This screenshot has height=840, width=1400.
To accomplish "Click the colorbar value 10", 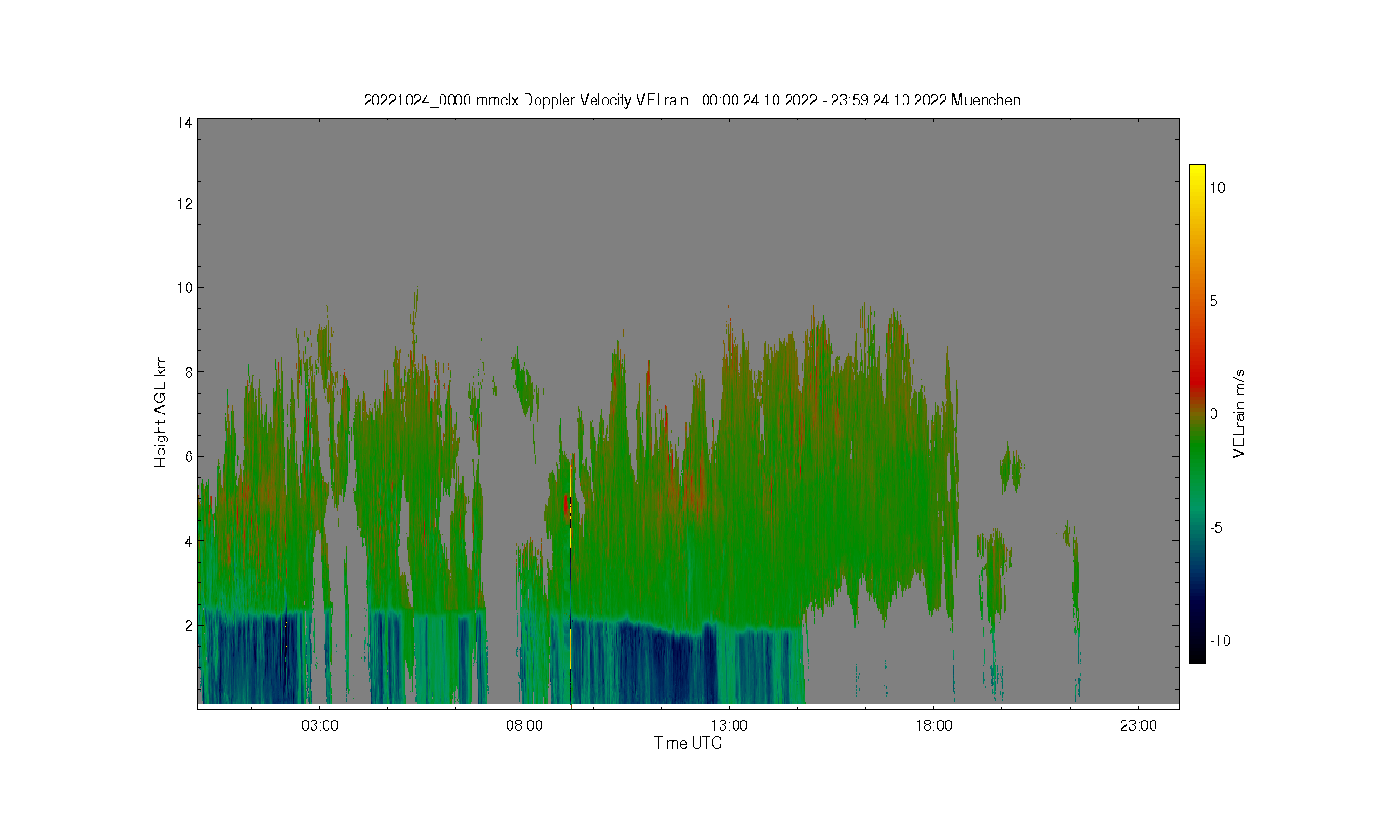I will [x=1218, y=188].
